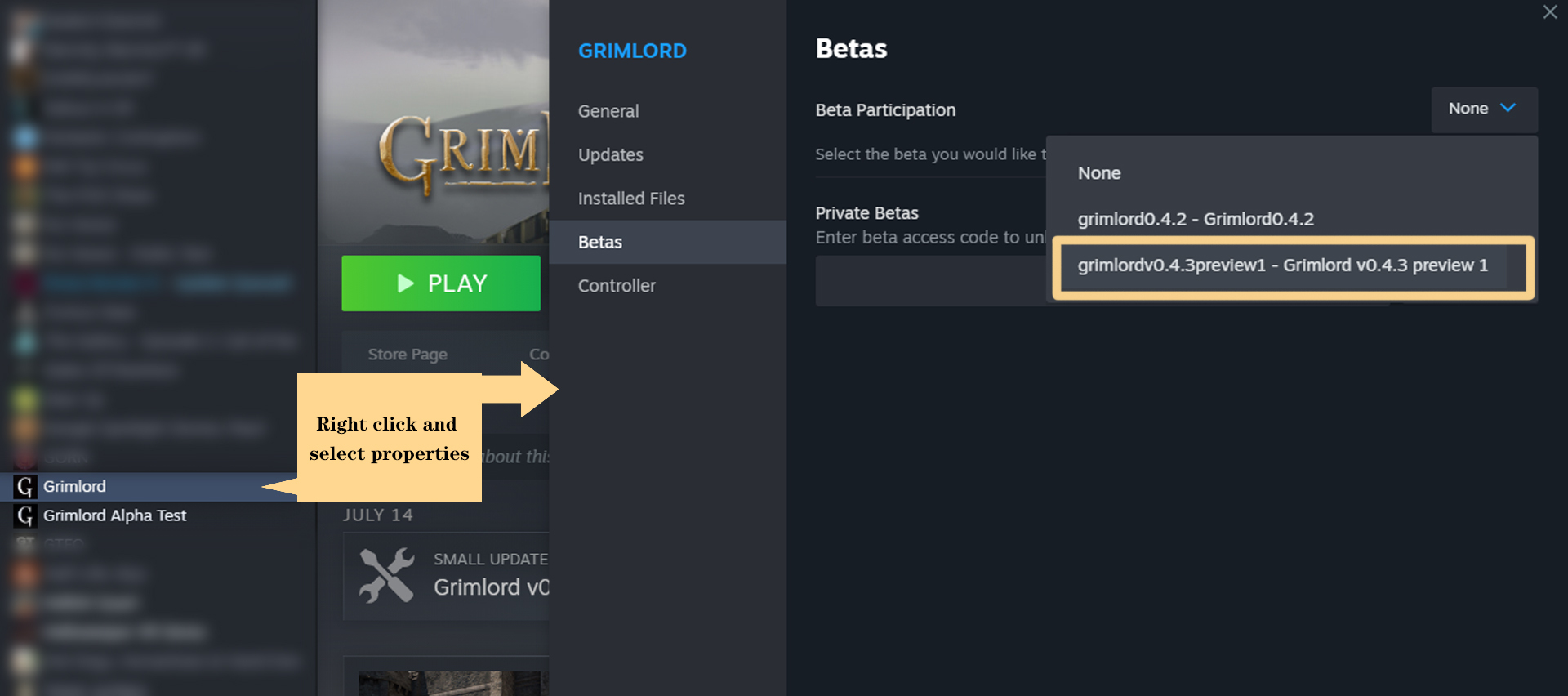Click the GRIMLORD title heading
Image resolution: width=1568 pixels, height=696 pixels.
tap(632, 51)
